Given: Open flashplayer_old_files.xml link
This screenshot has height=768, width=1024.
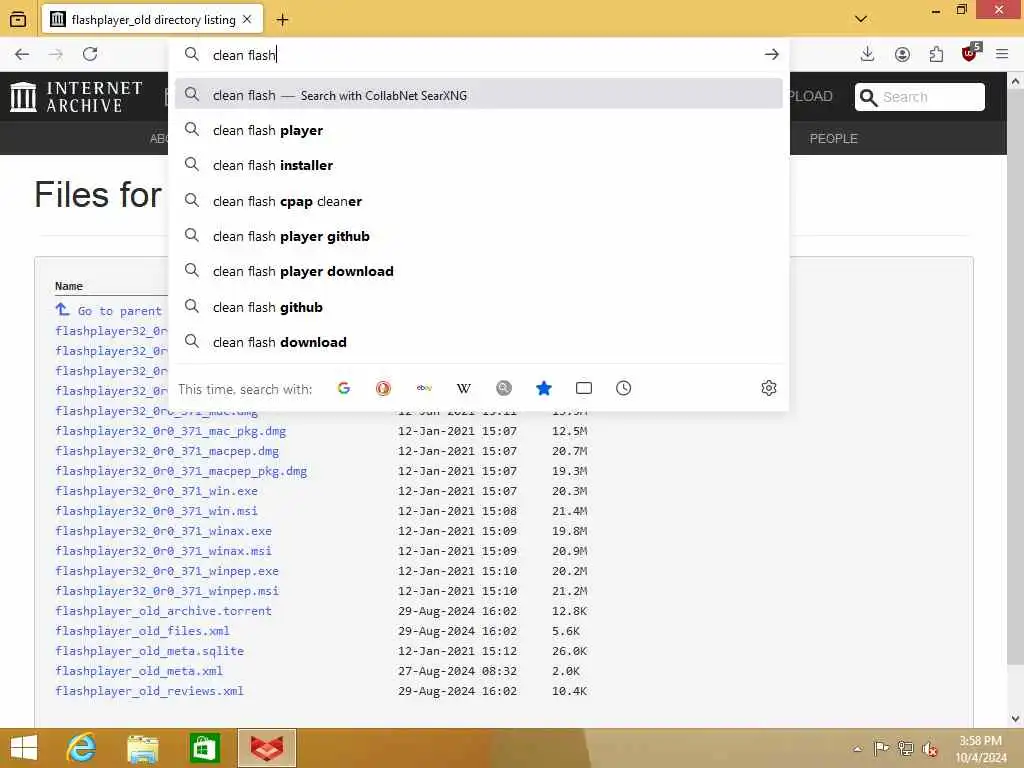Looking at the screenshot, I should [x=142, y=631].
